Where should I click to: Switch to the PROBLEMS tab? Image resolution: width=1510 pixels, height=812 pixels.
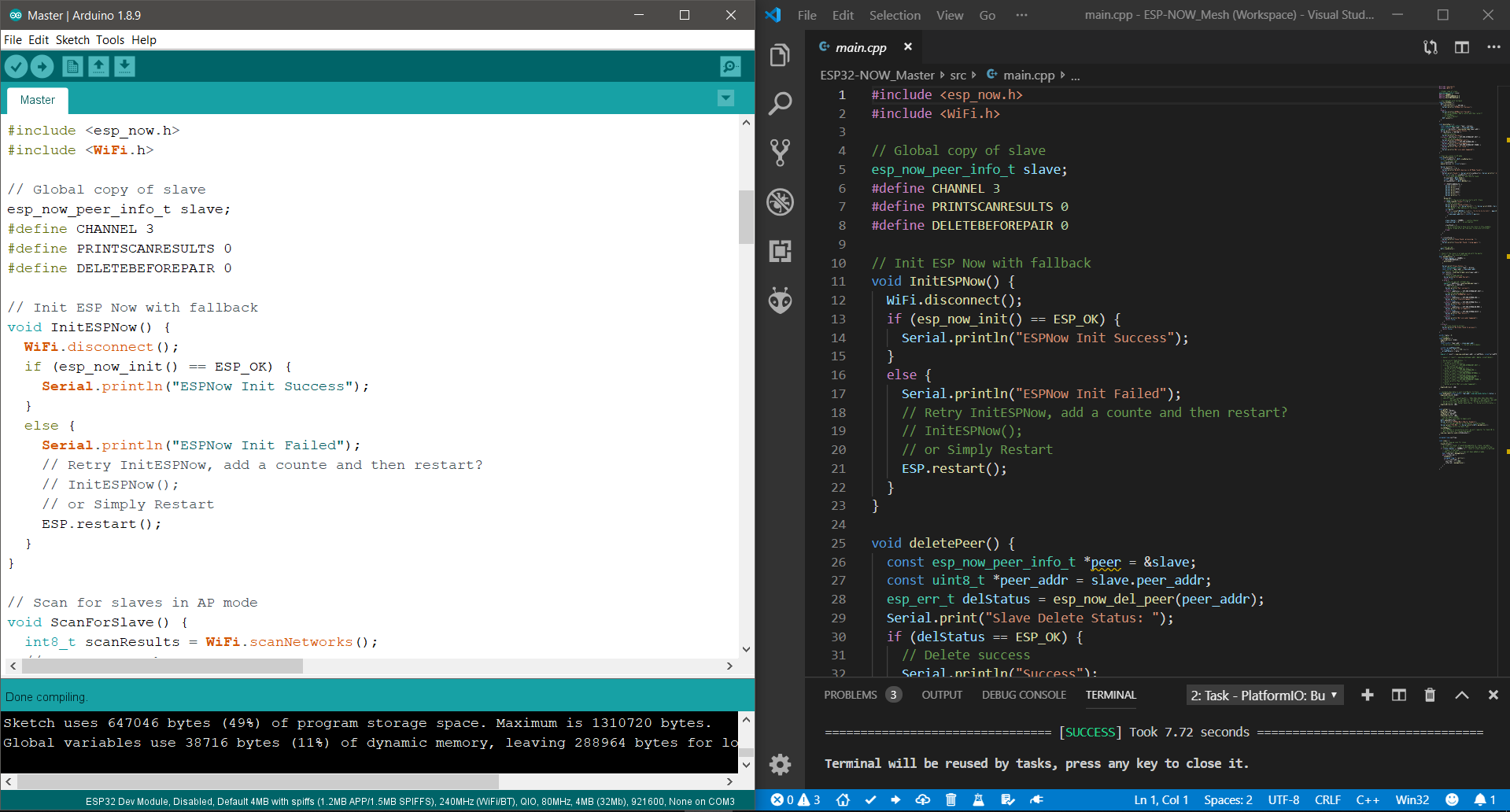[850, 695]
